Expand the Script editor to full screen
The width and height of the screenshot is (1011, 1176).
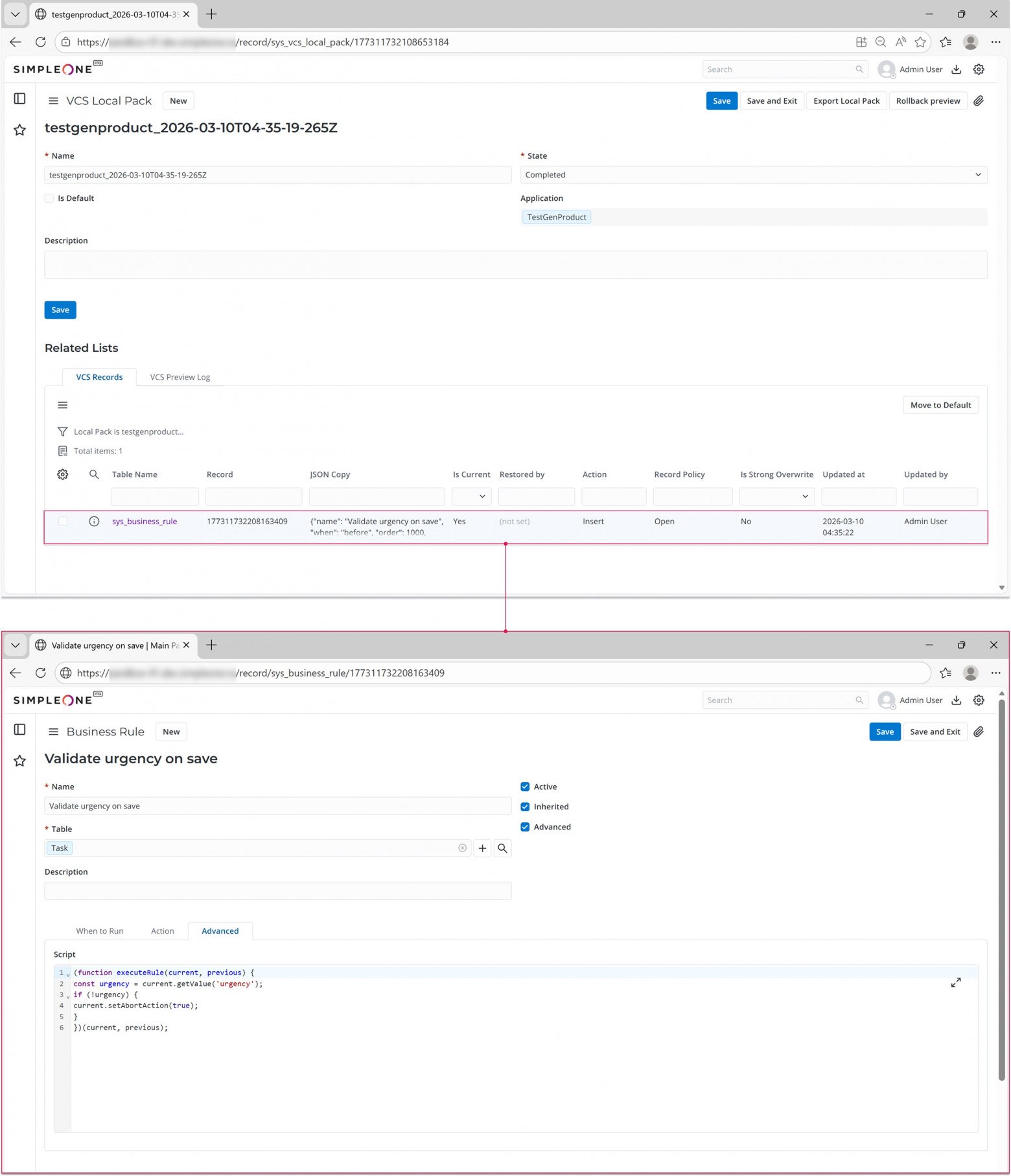(955, 983)
